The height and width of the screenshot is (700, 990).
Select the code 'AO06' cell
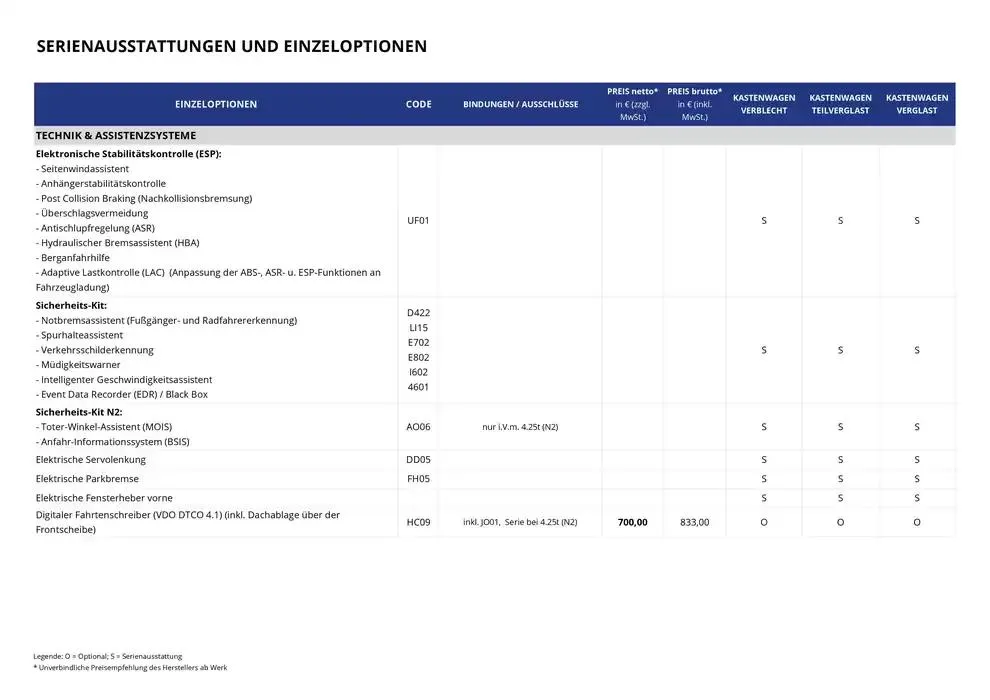pyautogui.click(x=418, y=427)
